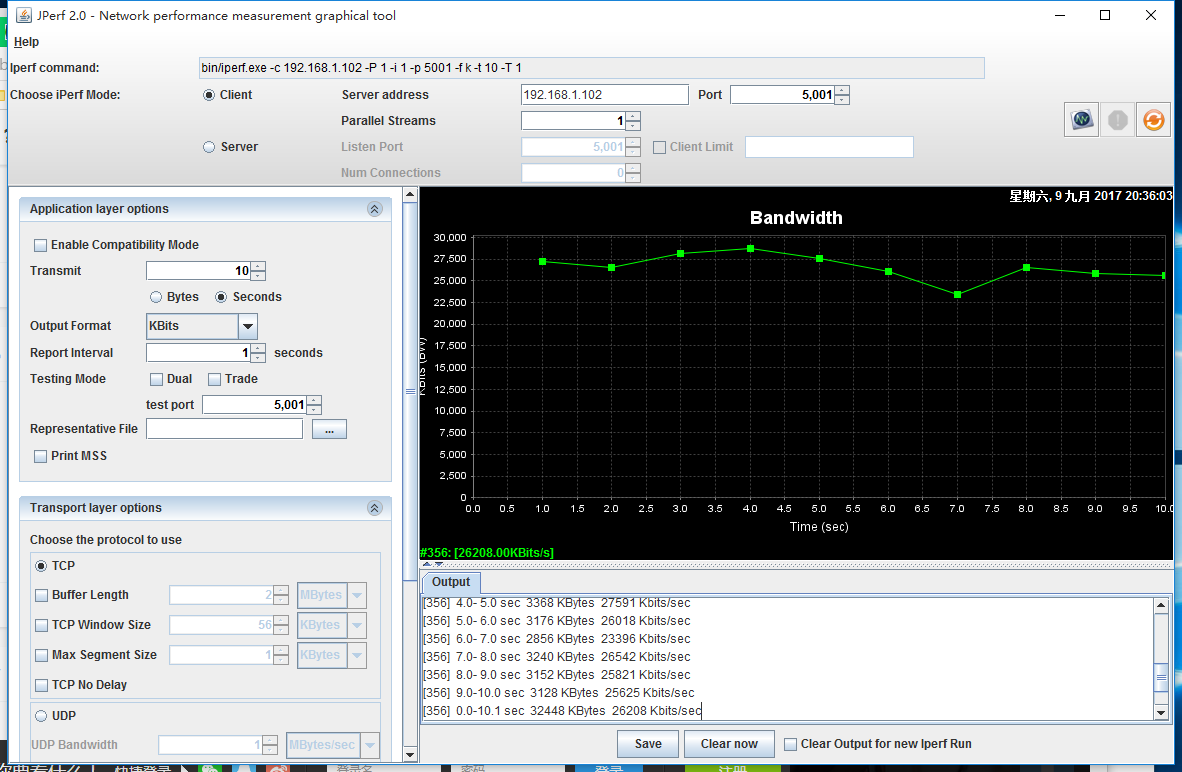This screenshot has height=772, width=1182.
Task: Select the Output tab
Action: coord(451,582)
